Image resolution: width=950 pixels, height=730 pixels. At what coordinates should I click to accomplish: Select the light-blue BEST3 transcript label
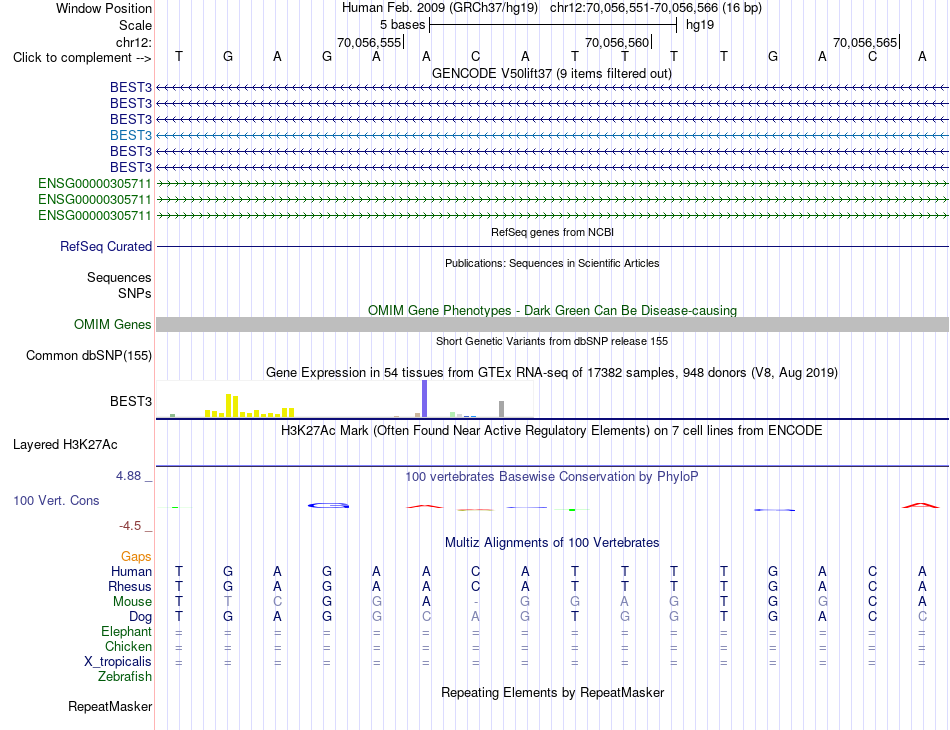131,135
